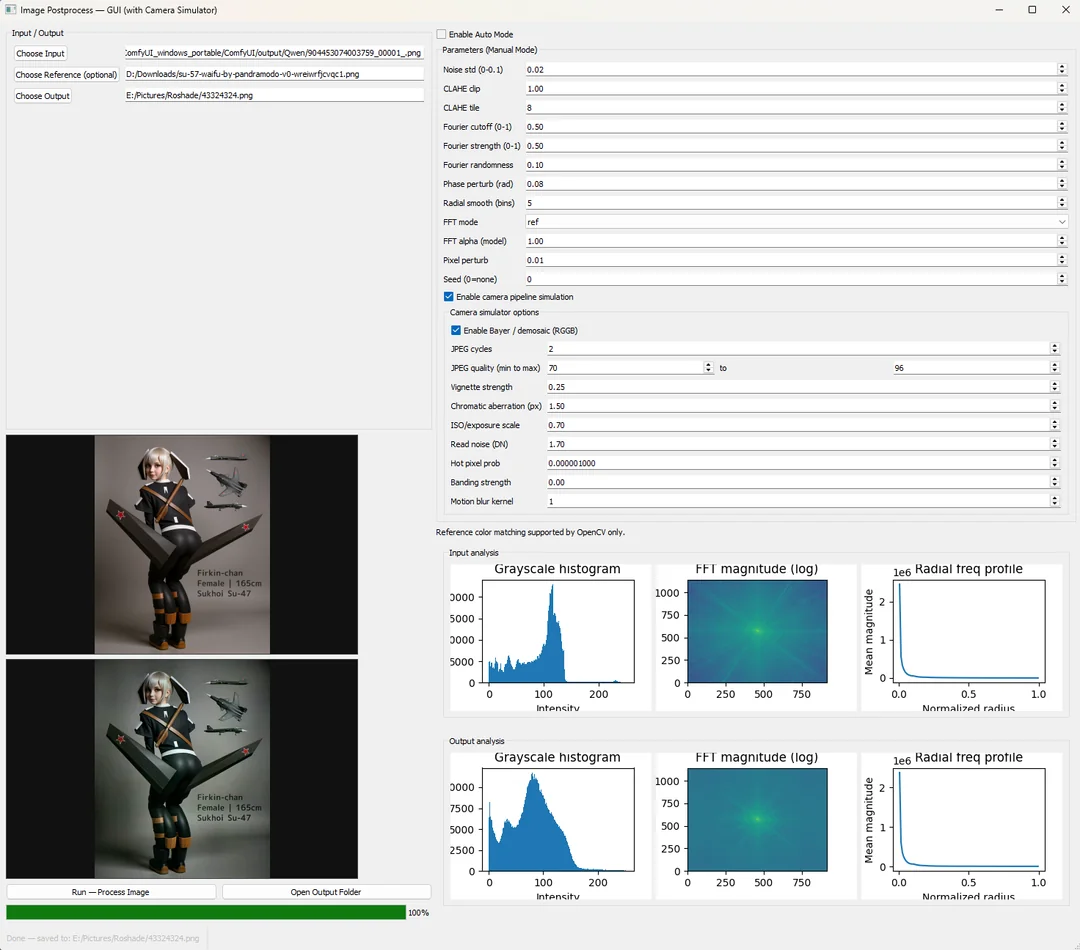Image resolution: width=1080 pixels, height=950 pixels.
Task: Click the output FFT magnitude plot
Action: 757,819
